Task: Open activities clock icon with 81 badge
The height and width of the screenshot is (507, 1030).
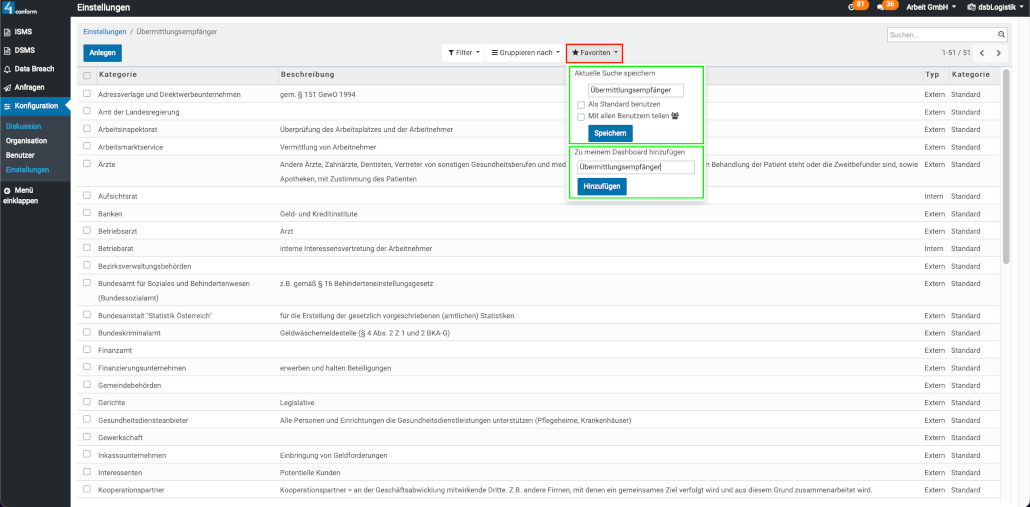Action: [x=851, y=7]
